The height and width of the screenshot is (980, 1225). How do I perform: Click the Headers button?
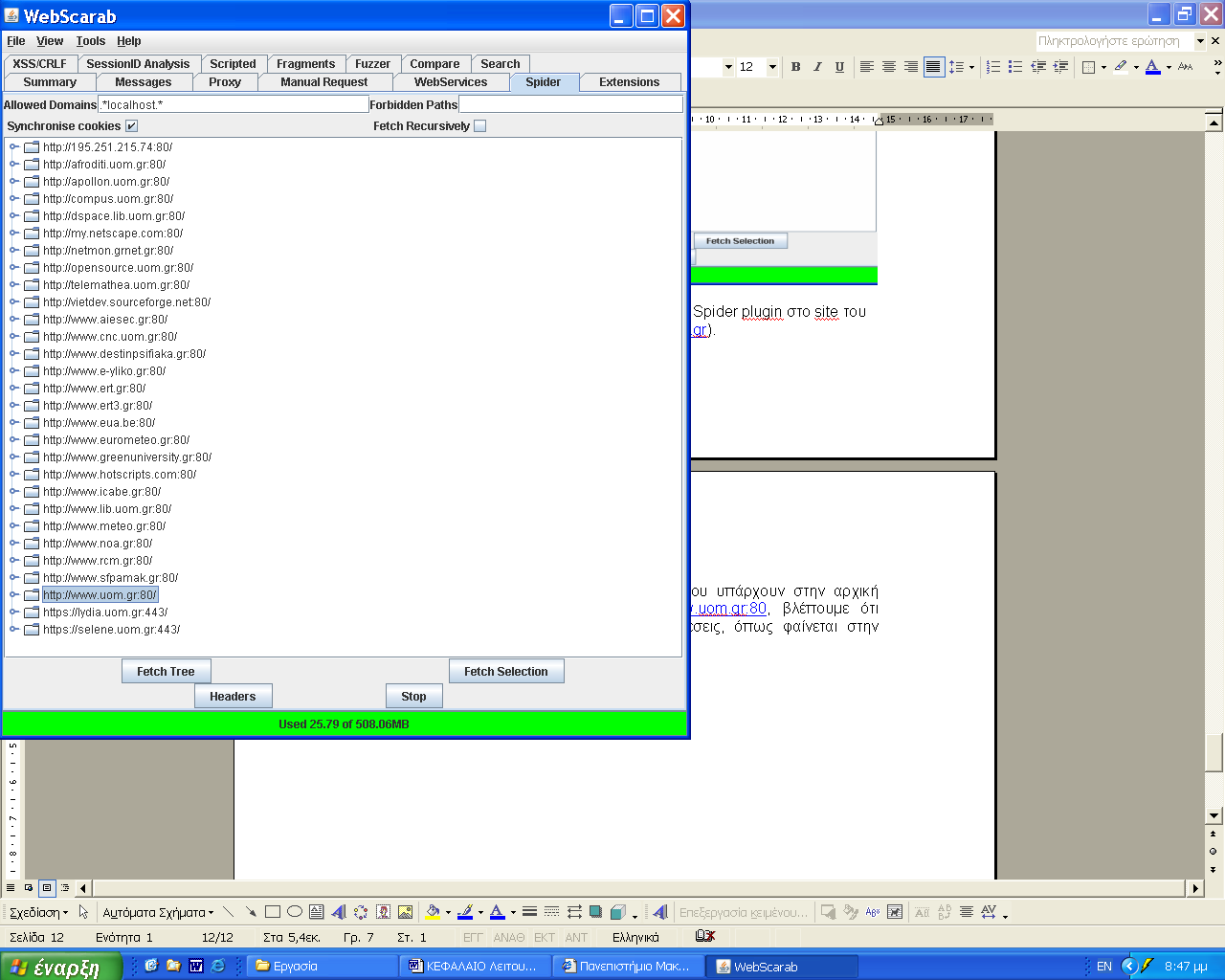(233, 697)
